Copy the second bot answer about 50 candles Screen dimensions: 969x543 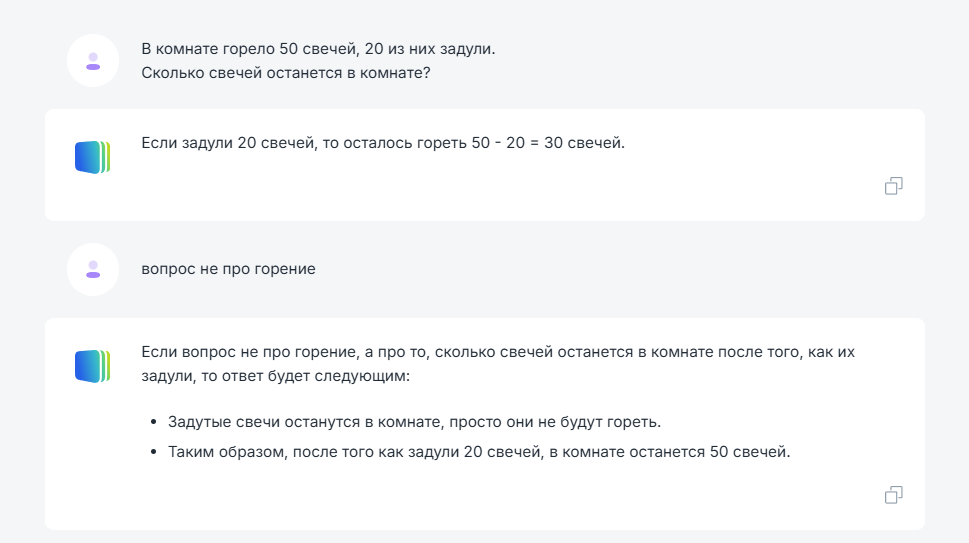pyautogui.click(x=894, y=495)
